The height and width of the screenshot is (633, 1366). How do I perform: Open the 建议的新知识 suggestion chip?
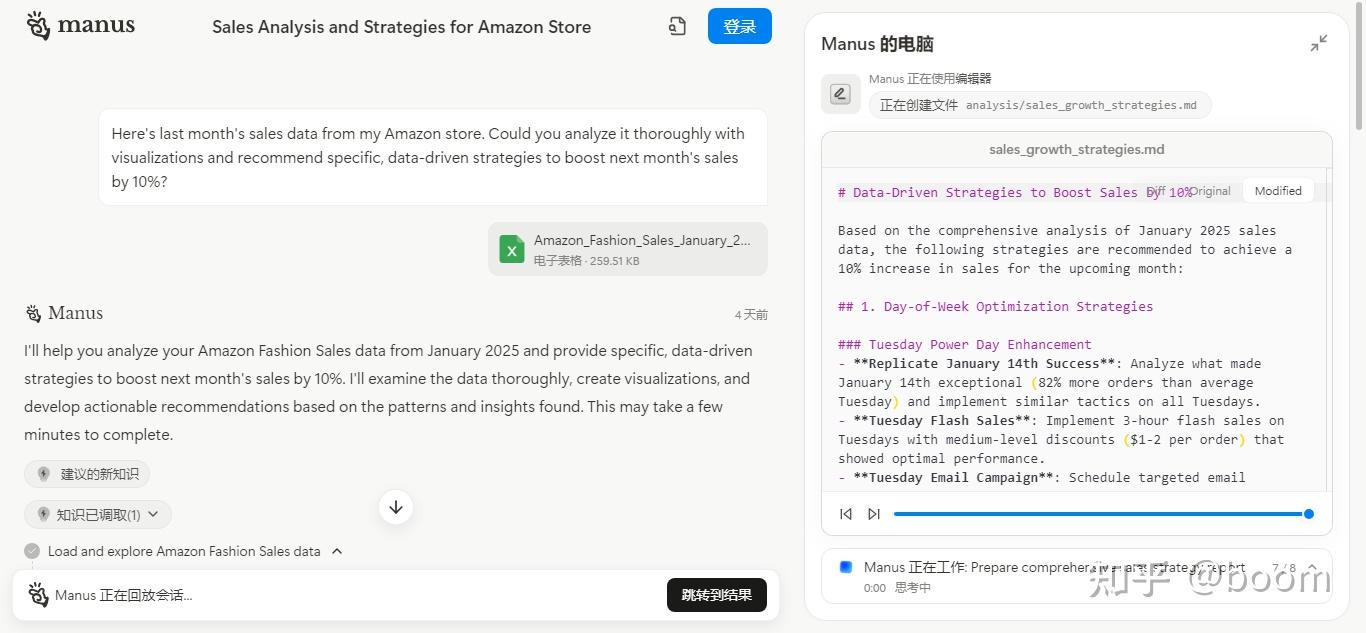pos(87,474)
